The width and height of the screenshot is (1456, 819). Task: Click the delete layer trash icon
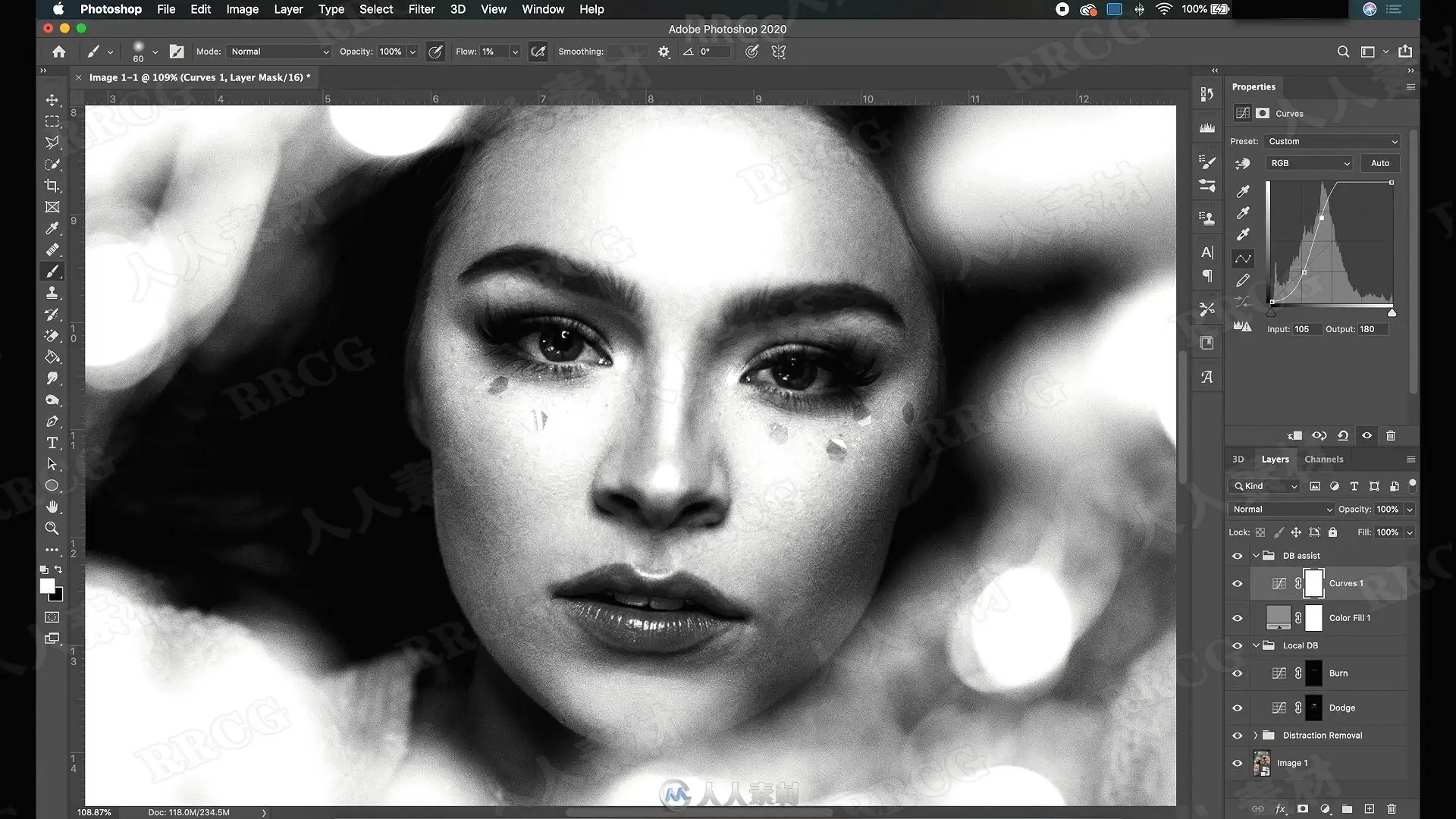coord(1391,809)
